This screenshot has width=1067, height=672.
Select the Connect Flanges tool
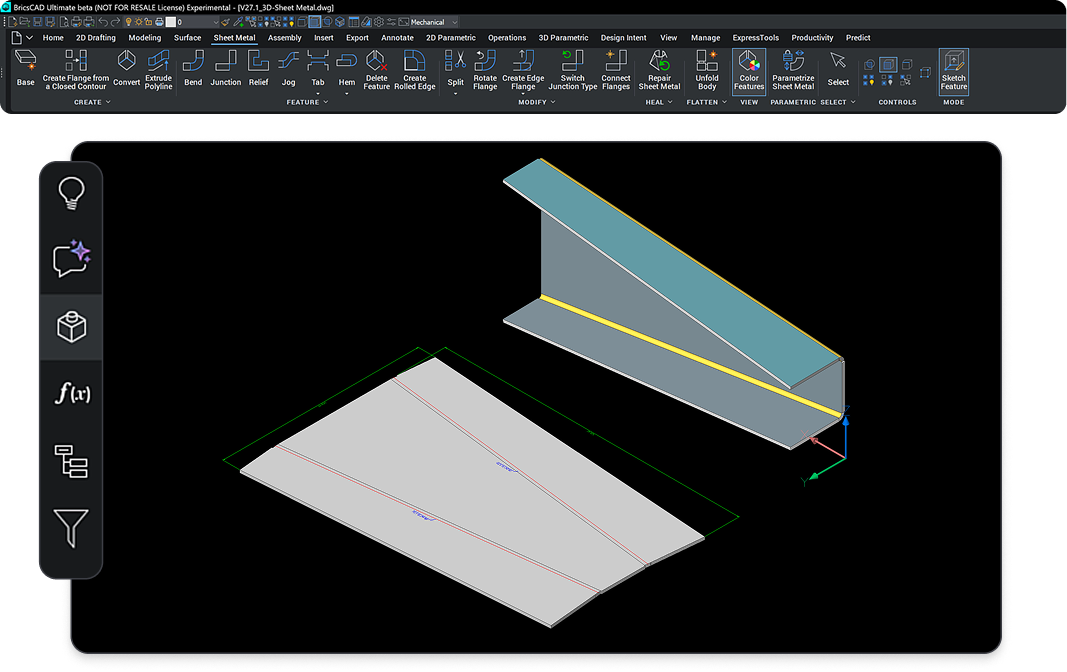pyautogui.click(x=616, y=69)
